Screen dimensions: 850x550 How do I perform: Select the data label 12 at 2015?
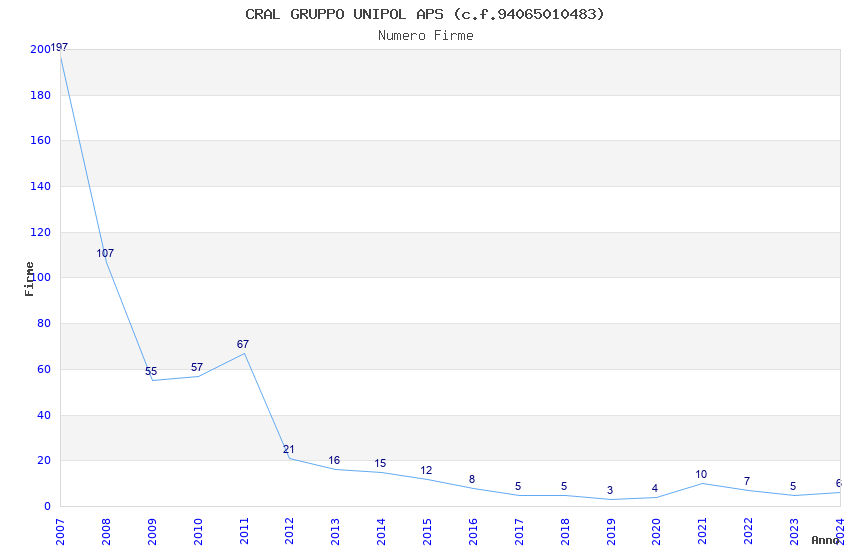tap(426, 470)
